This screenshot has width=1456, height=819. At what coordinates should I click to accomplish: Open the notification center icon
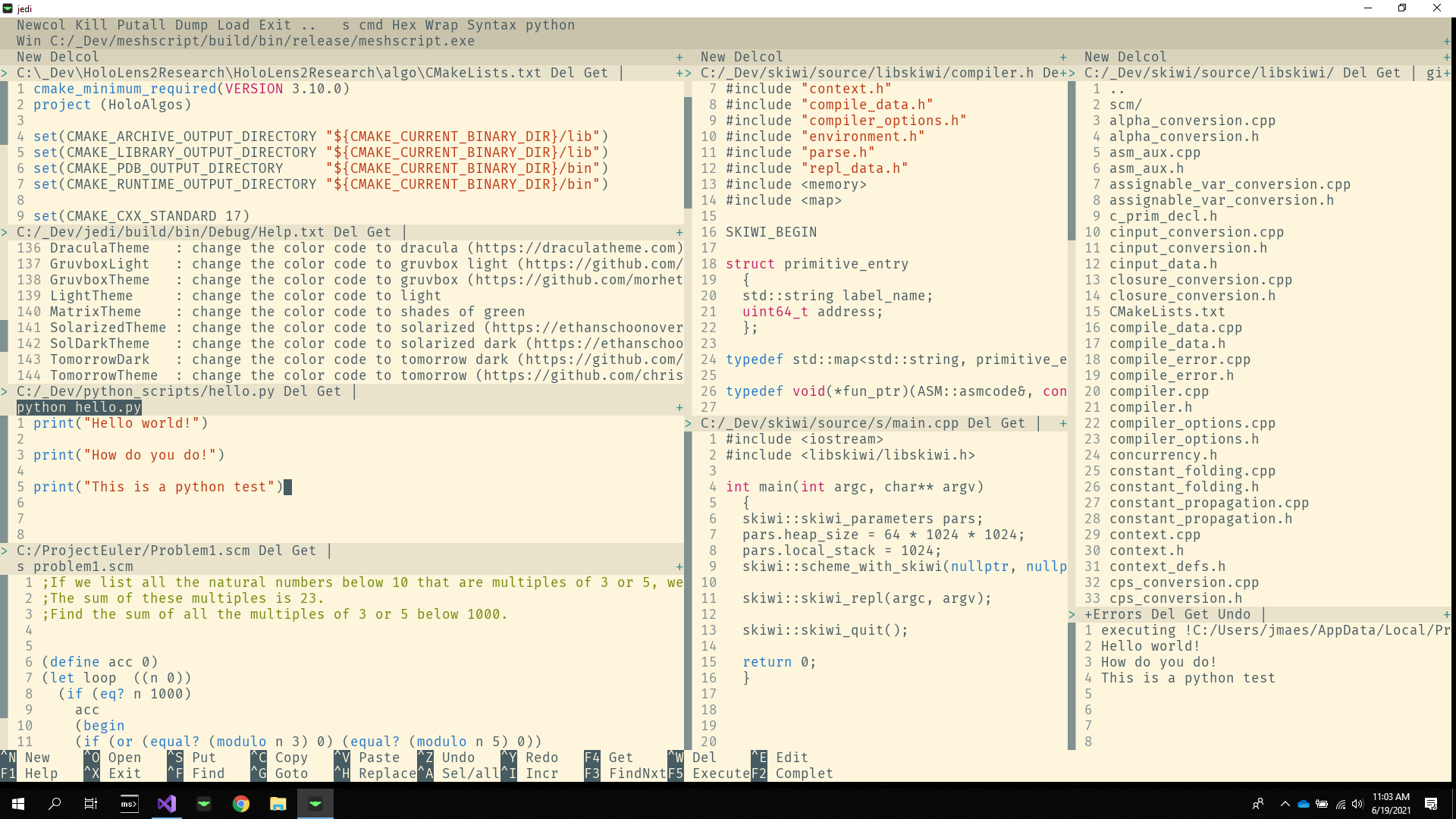click(1431, 804)
